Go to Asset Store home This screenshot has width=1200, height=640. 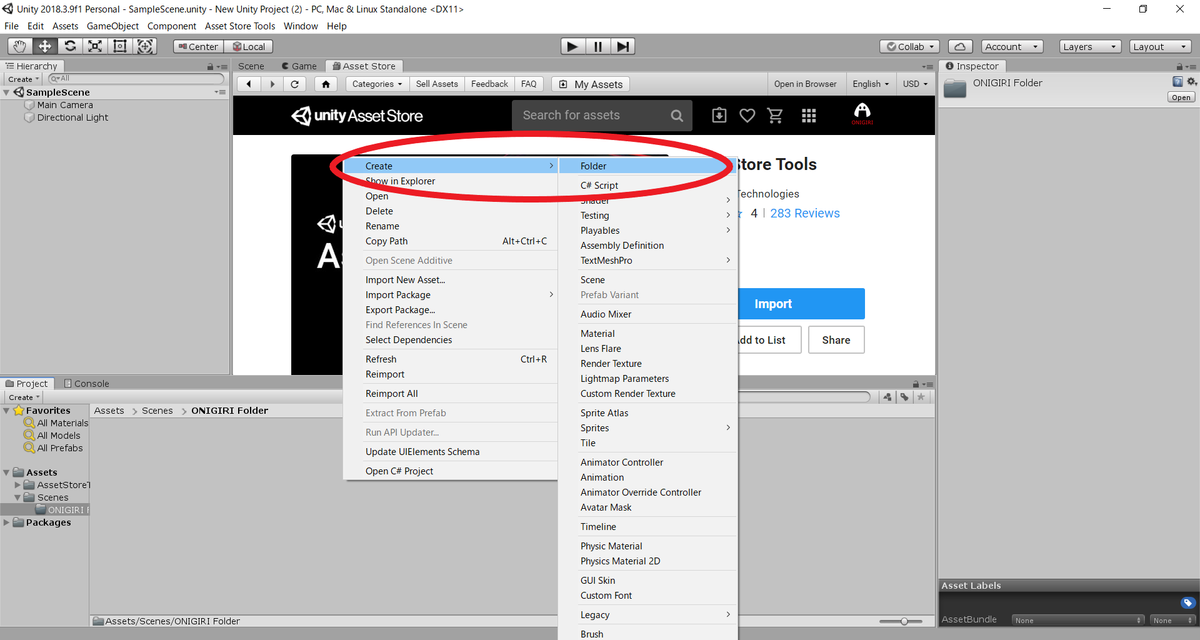pyautogui.click(x=325, y=84)
